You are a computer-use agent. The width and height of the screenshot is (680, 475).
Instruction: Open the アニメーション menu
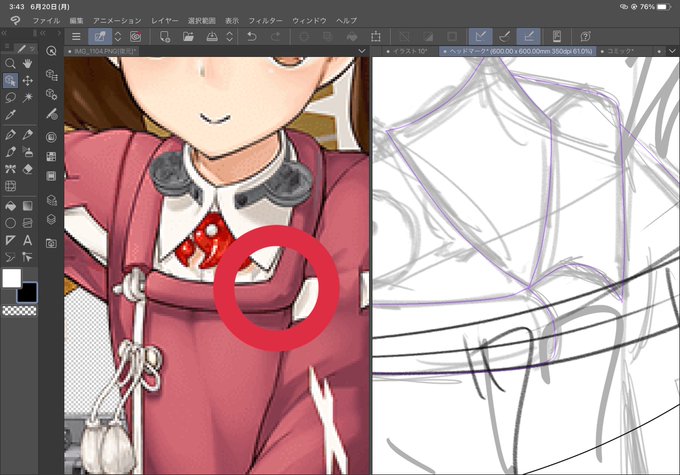[x=117, y=20]
